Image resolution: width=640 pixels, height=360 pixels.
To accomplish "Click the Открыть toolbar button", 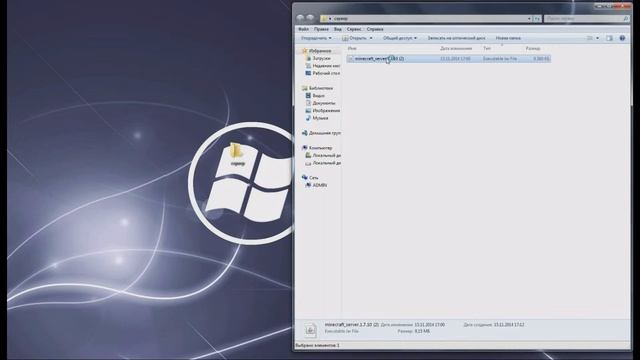I will tap(354, 38).
